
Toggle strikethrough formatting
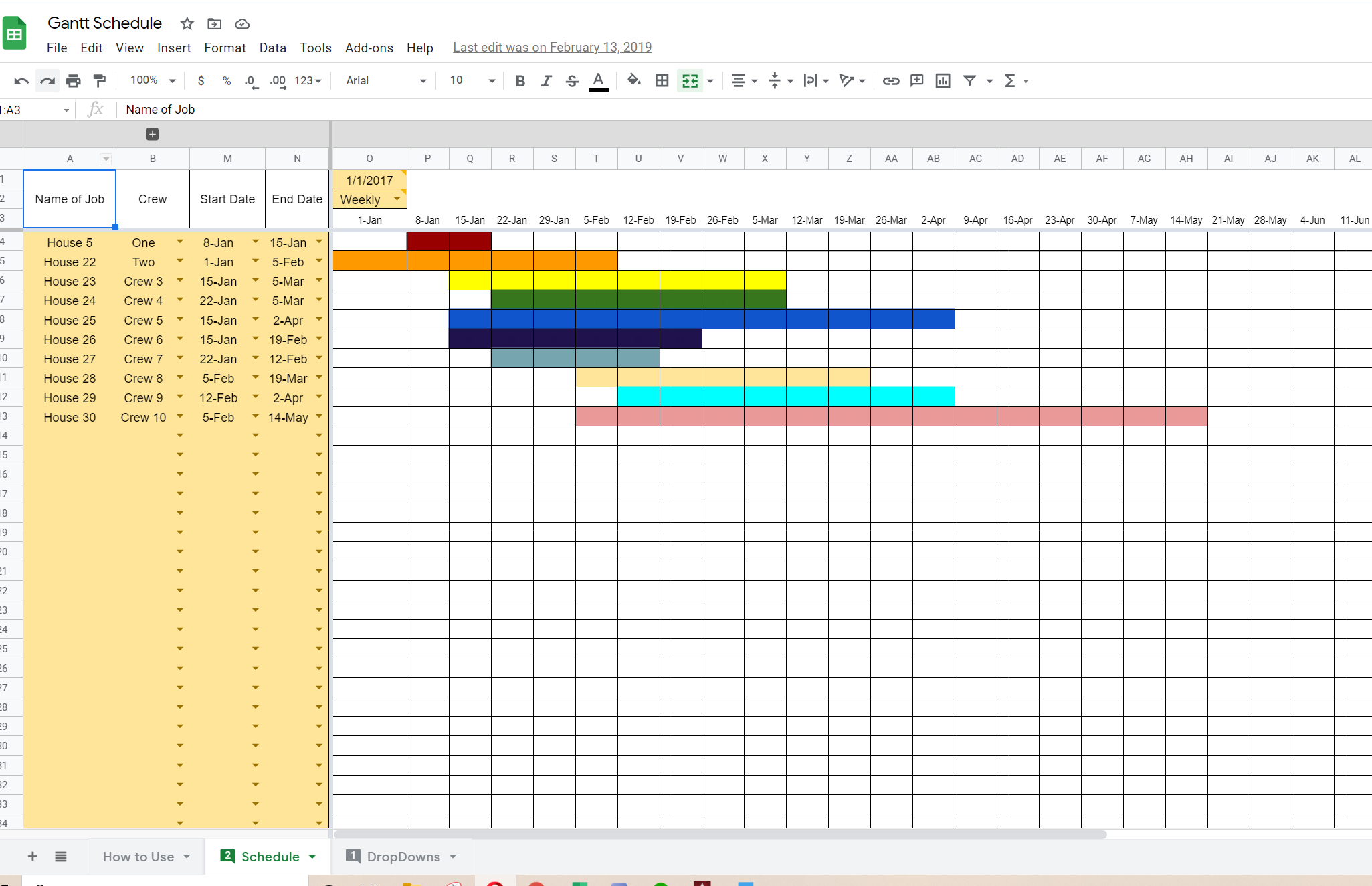coord(572,81)
